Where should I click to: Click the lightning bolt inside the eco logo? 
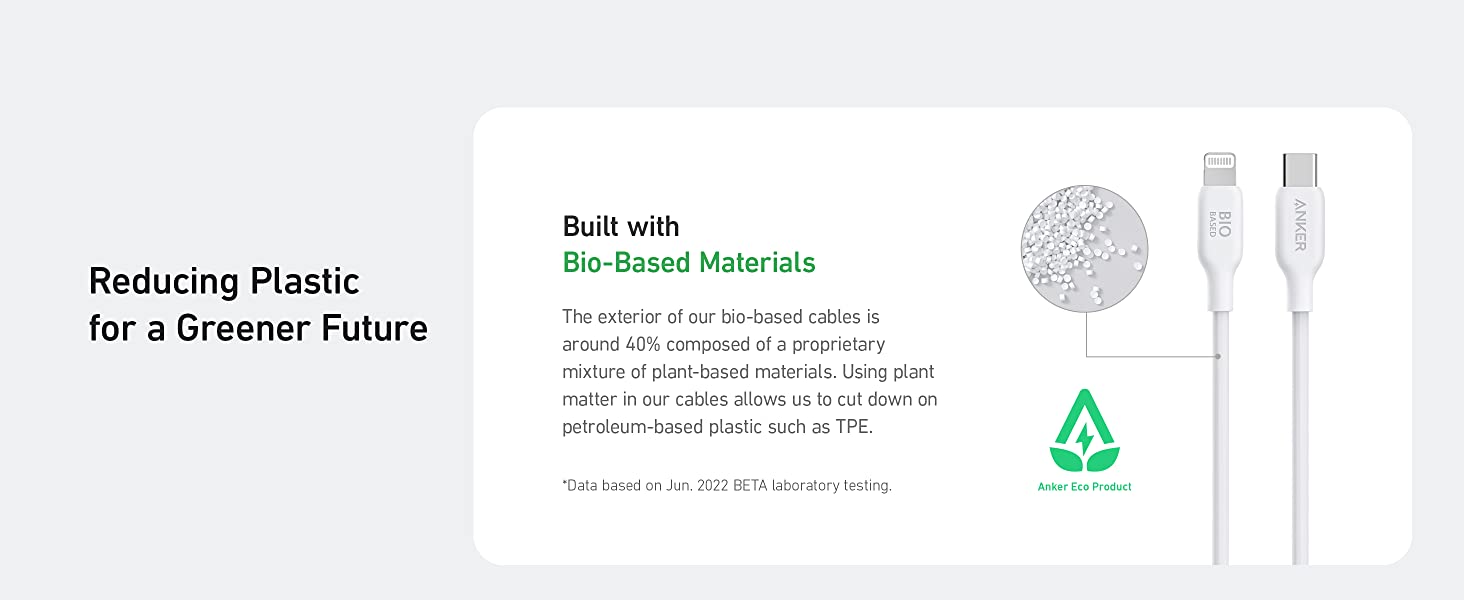pos(1084,437)
